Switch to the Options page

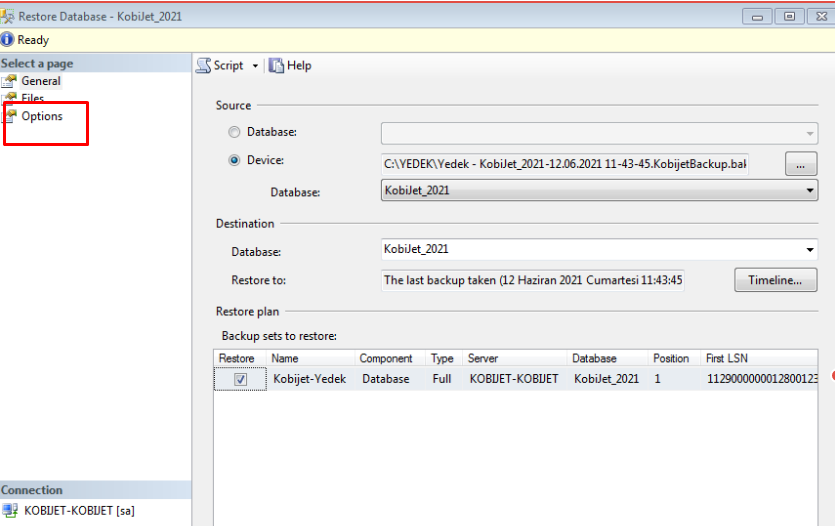(42, 116)
